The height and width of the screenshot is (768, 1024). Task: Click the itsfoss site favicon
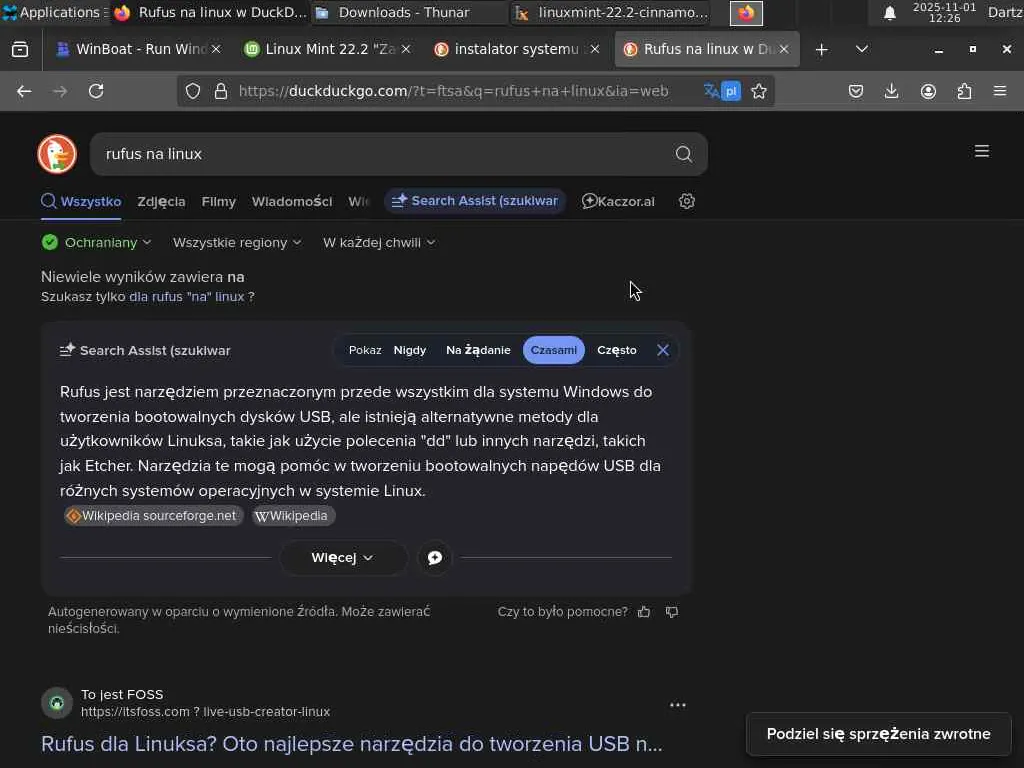pos(57,703)
